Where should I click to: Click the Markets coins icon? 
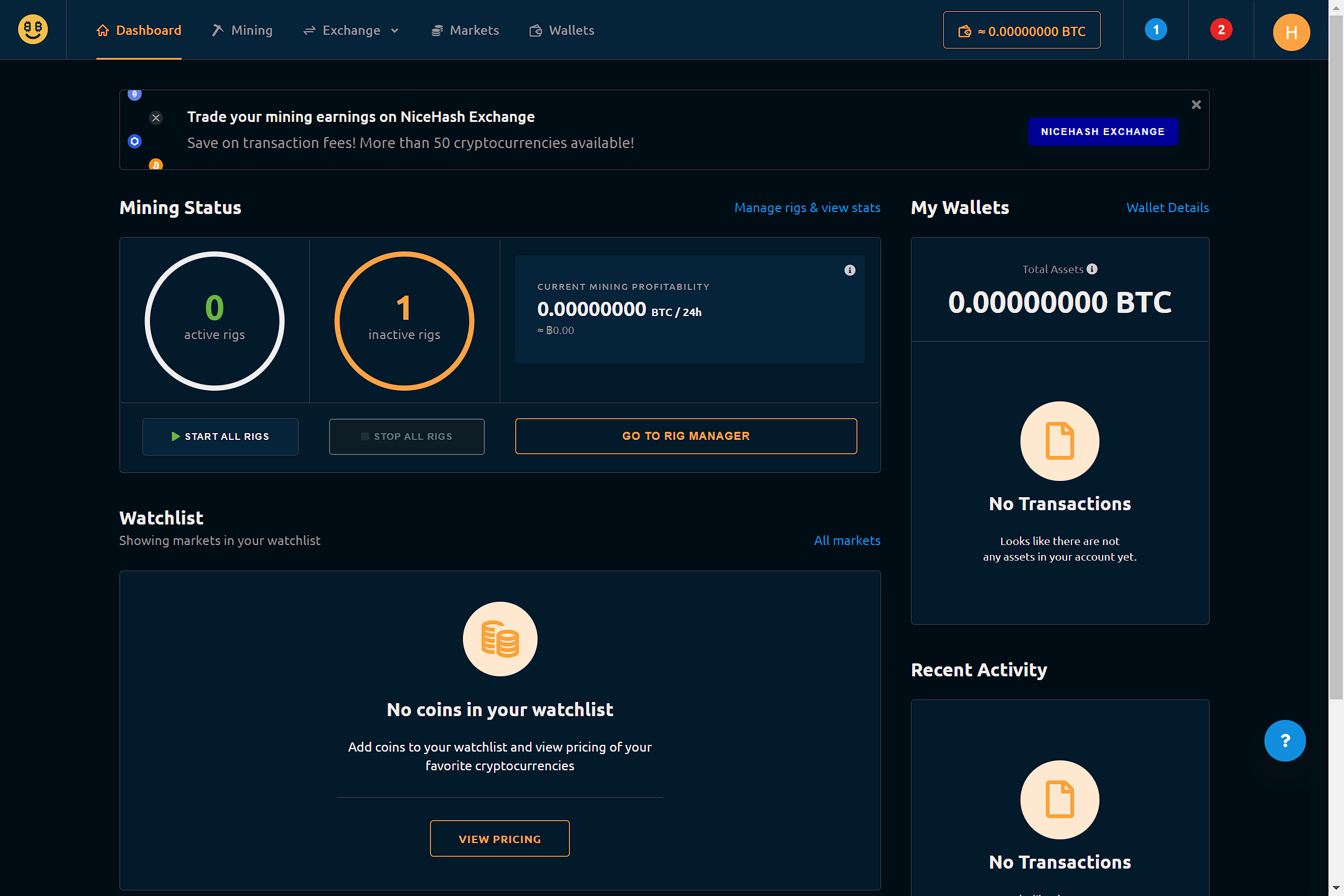click(437, 30)
